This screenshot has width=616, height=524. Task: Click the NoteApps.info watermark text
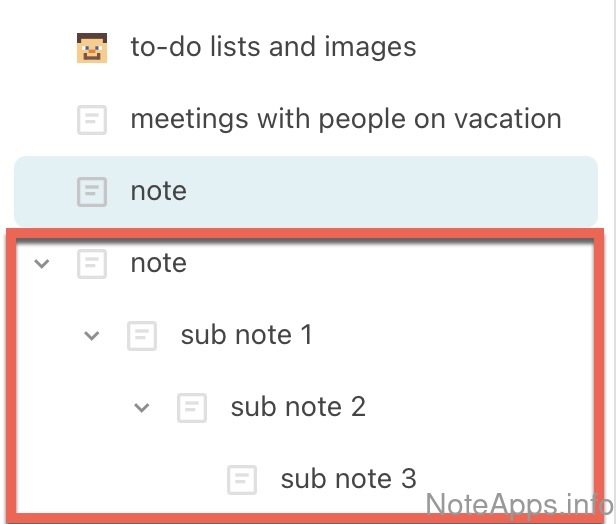tap(519, 503)
